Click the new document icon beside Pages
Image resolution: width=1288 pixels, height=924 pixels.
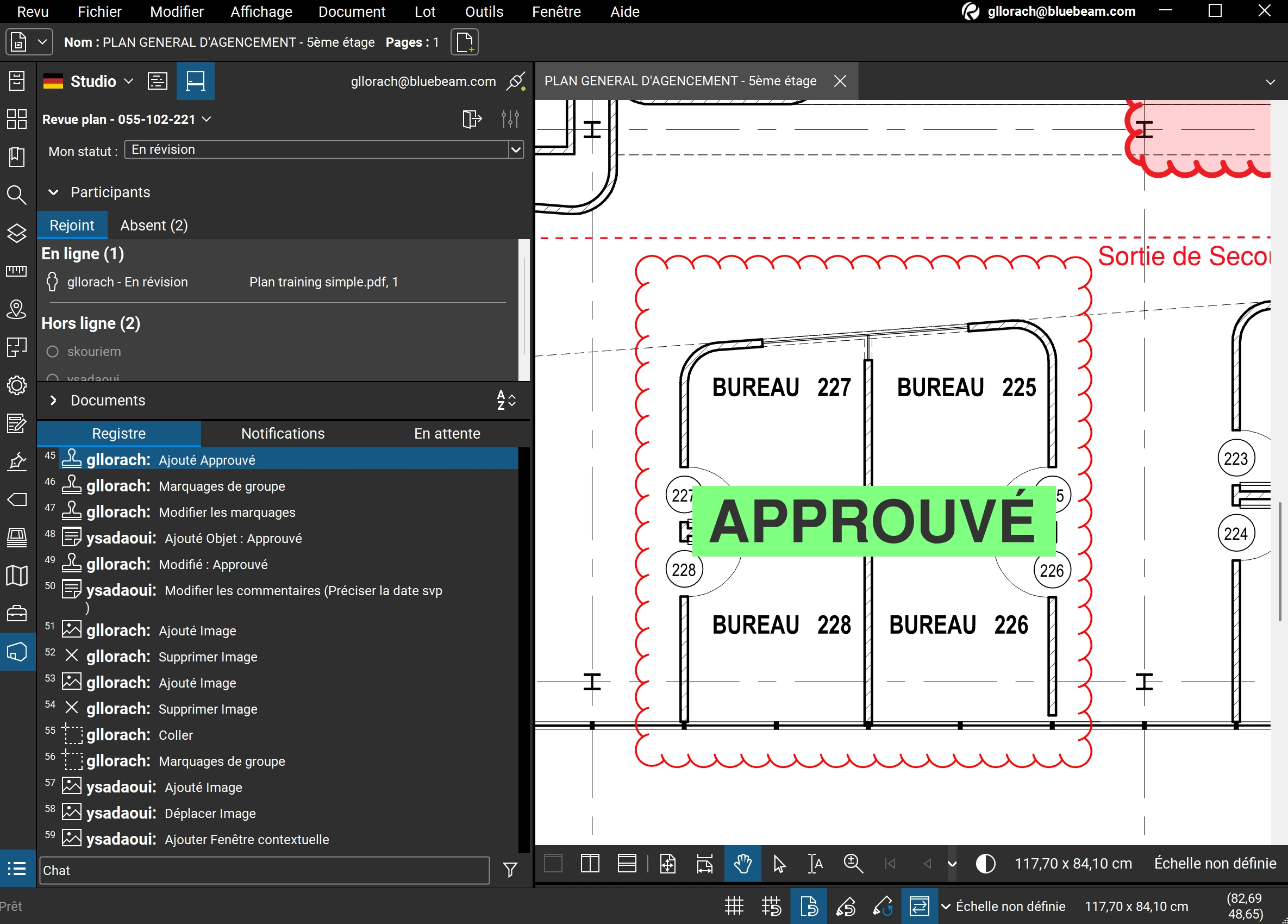[x=465, y=42]
